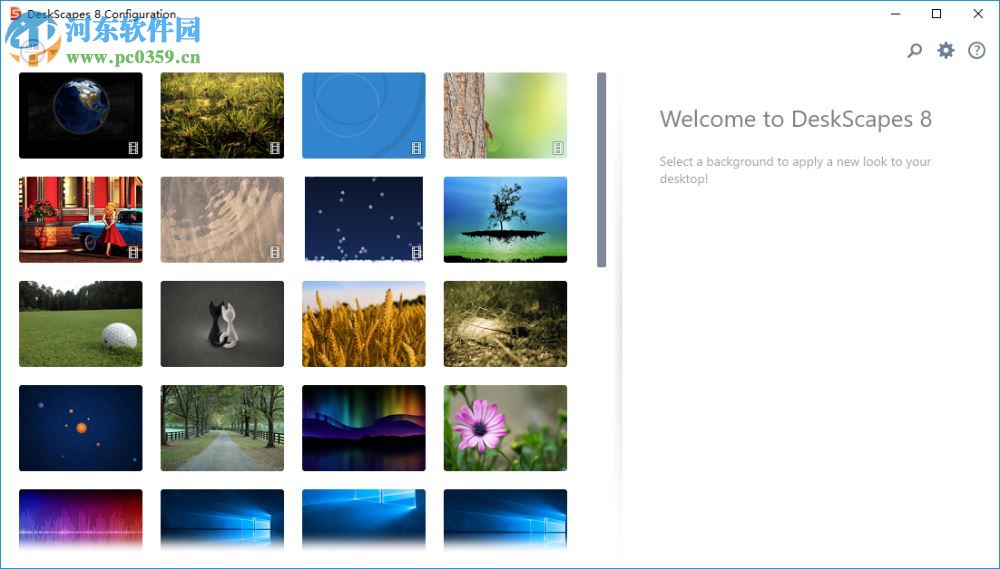Select the sepia leaf on ground background
The height and width of the screenshot is (569, 1000).
pos(505,324)
